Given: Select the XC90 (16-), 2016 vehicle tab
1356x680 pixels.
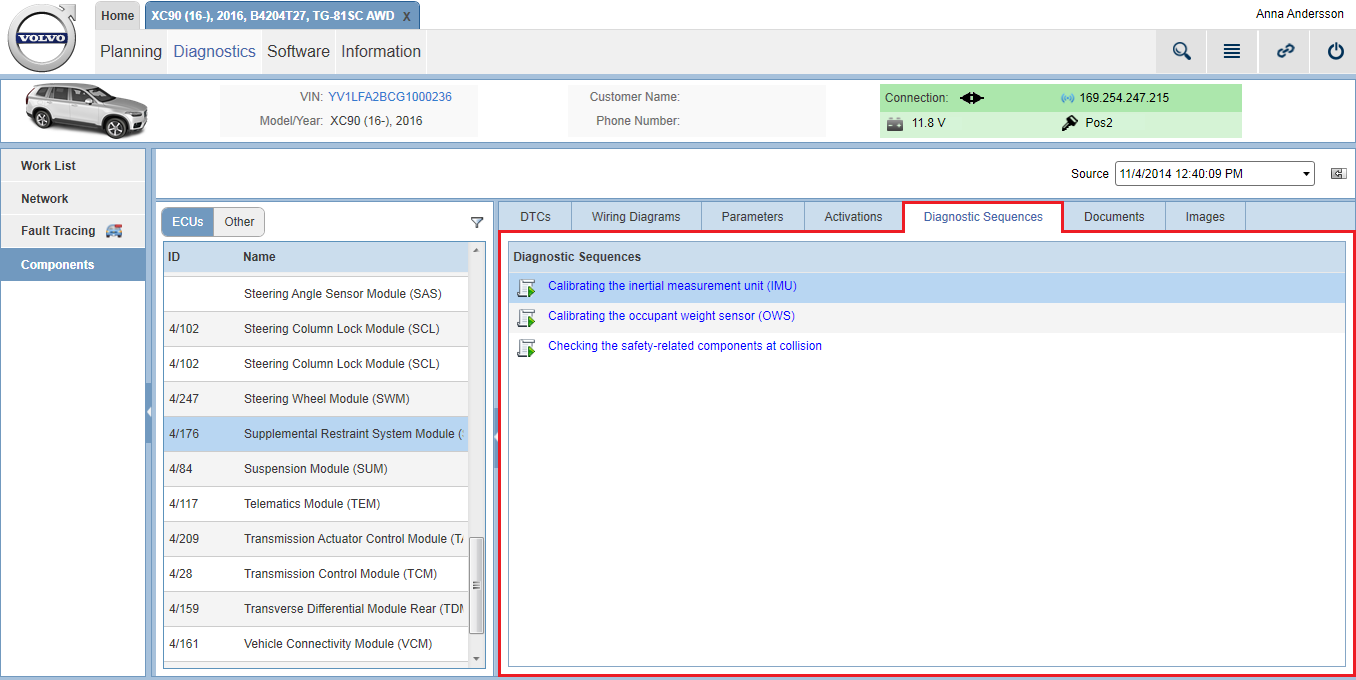Looking at the screenshot, I should coord(272,16).
